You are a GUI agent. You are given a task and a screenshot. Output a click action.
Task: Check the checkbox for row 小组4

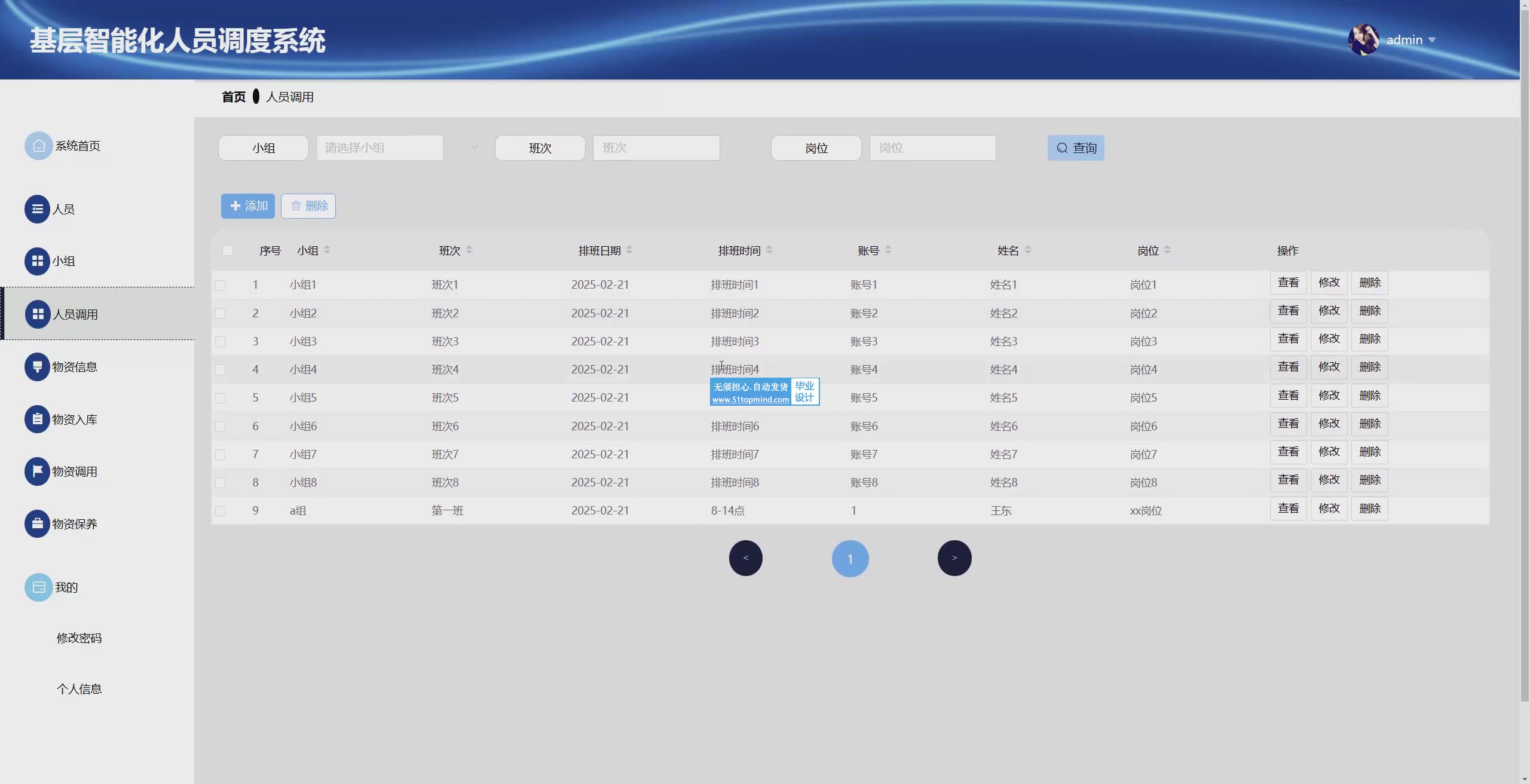pos(221,370)
